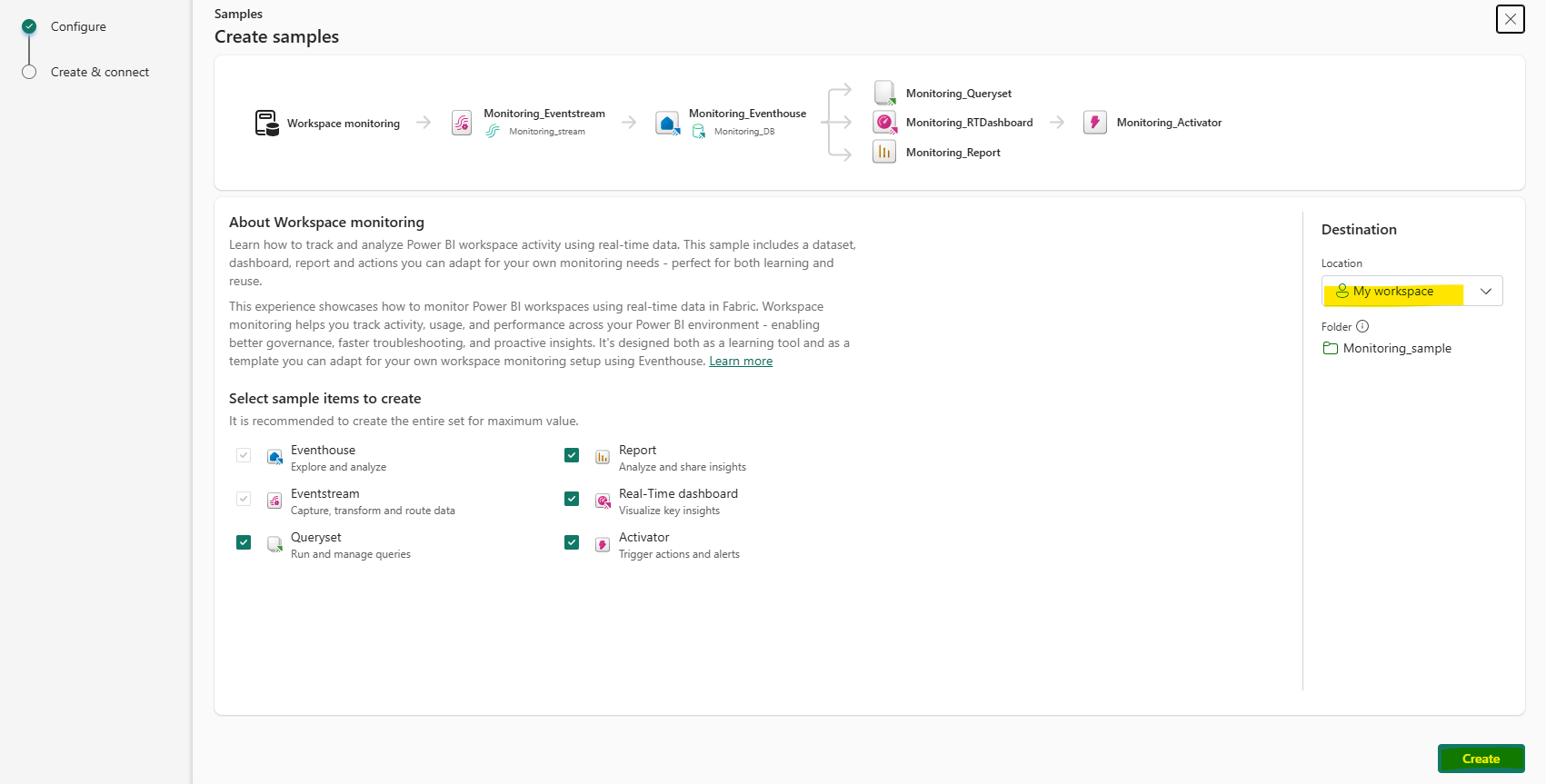Screen dimensions: 1546x784
Task: Click the Monitoring_Queryset label
Action: [x=959, y=94]
